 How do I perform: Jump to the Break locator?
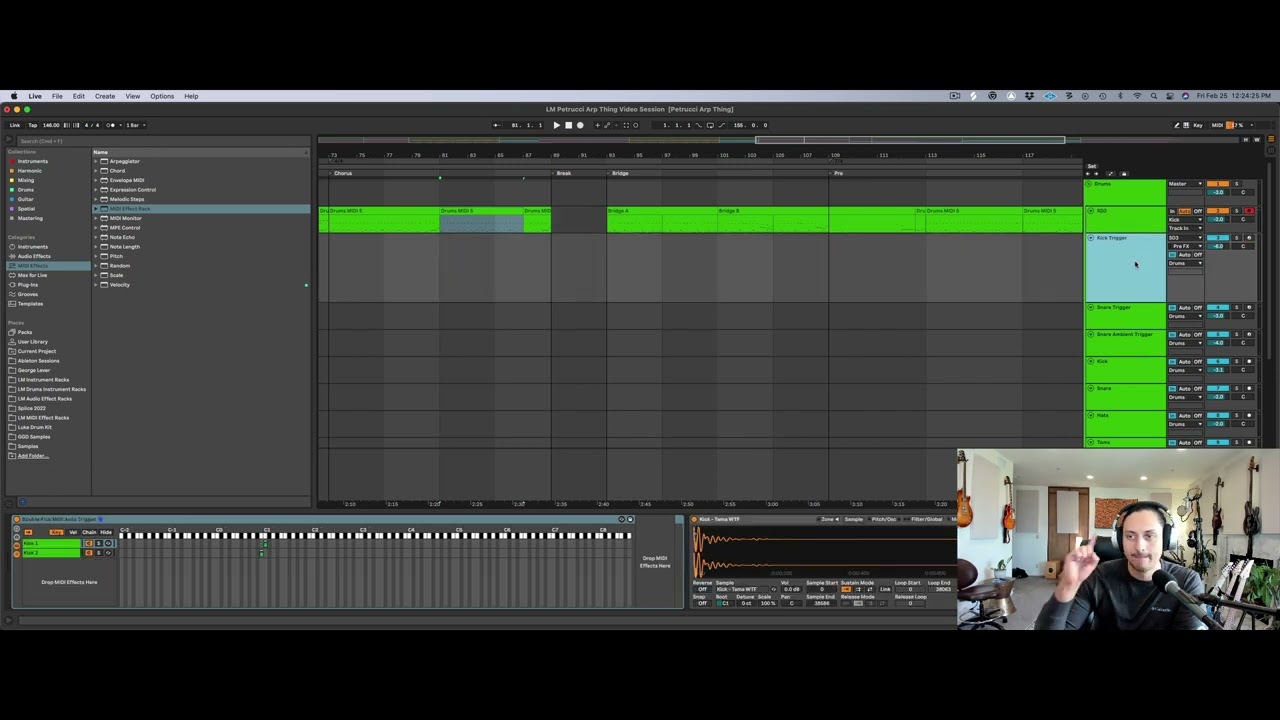tap(564, 173)
